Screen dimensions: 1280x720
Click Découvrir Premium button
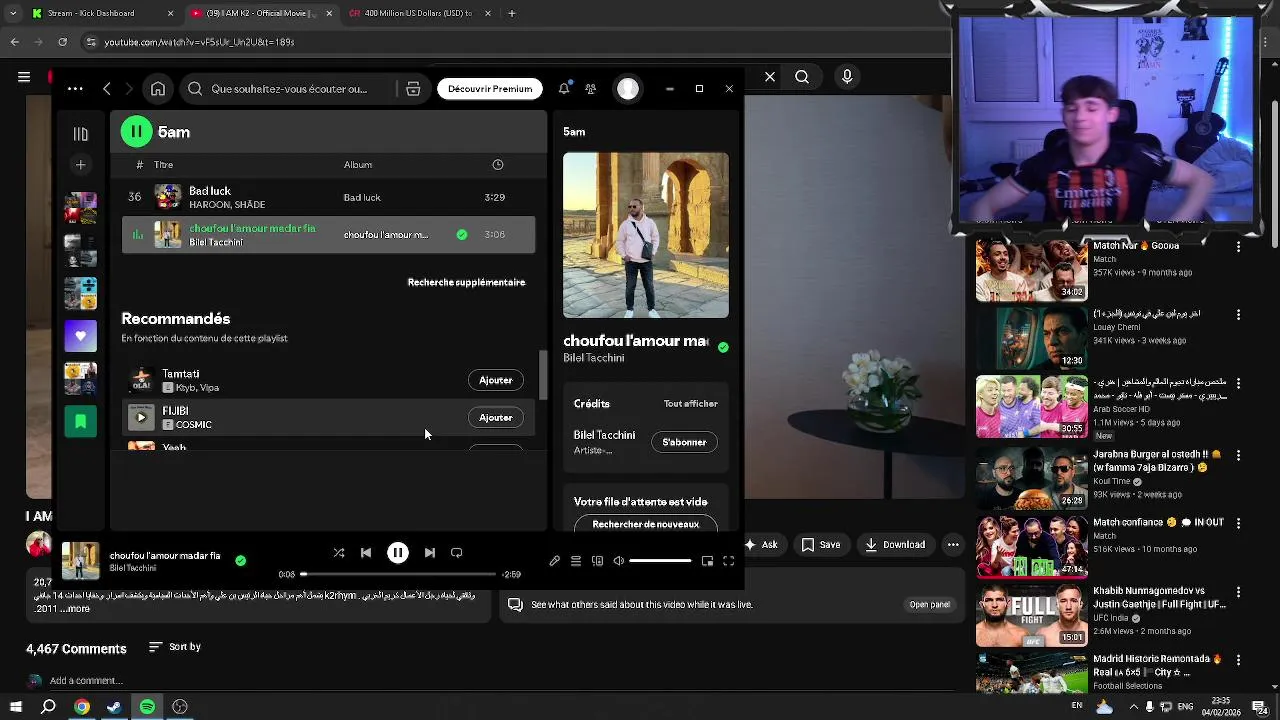pos(490,89)
